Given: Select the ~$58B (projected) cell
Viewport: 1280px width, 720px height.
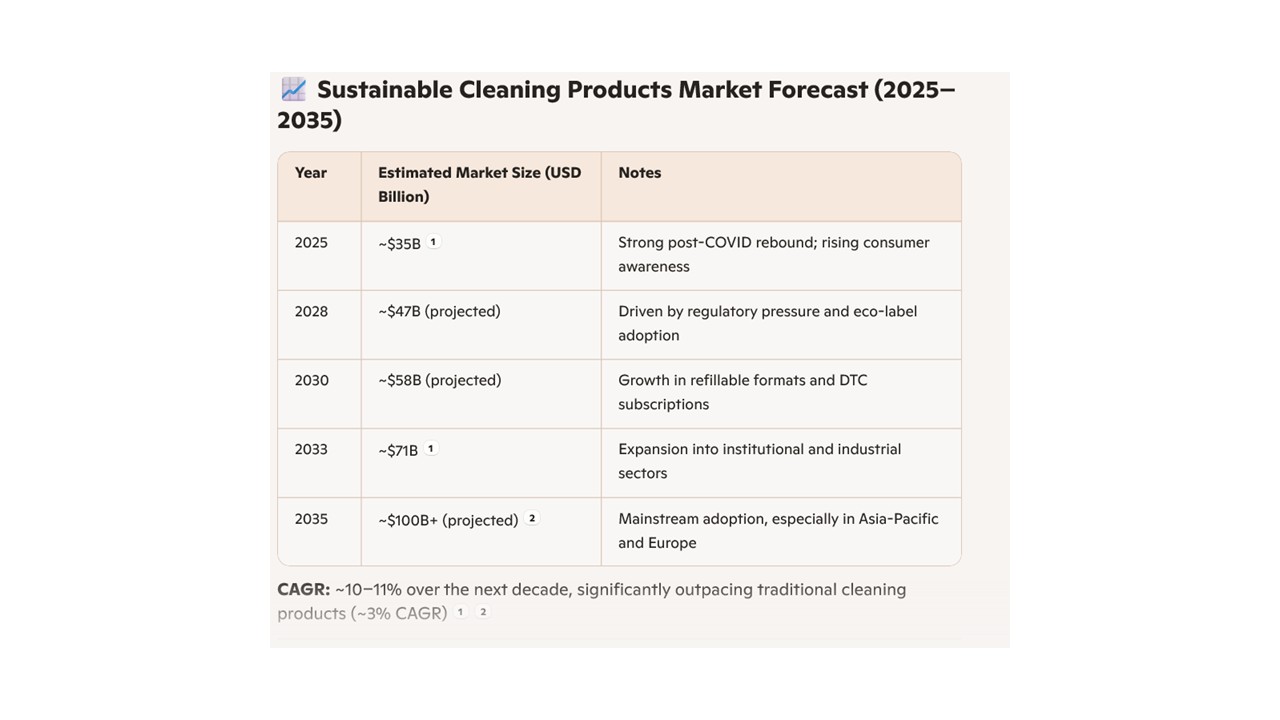Looking at the screenshot, I should coord(439,381).
